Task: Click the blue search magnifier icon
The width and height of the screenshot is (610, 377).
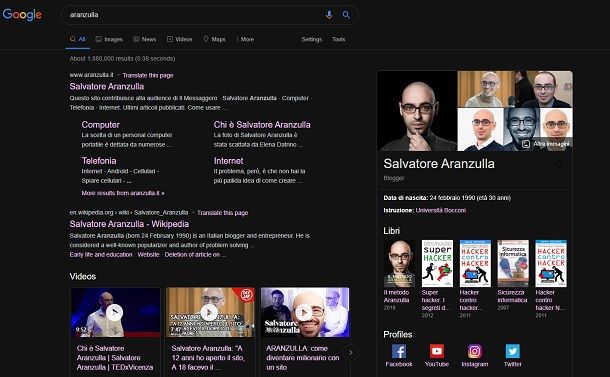Action: [346, 15]
